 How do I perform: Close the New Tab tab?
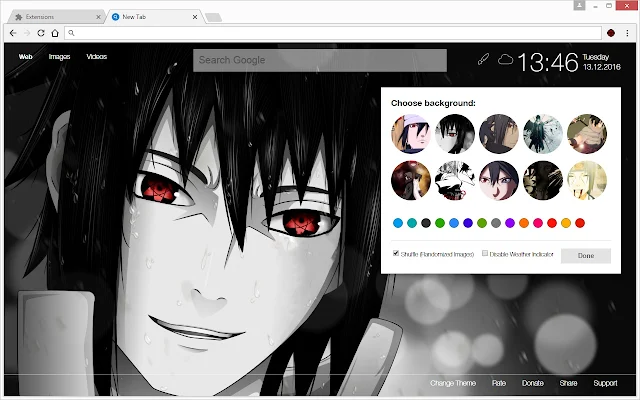point(195,17)
